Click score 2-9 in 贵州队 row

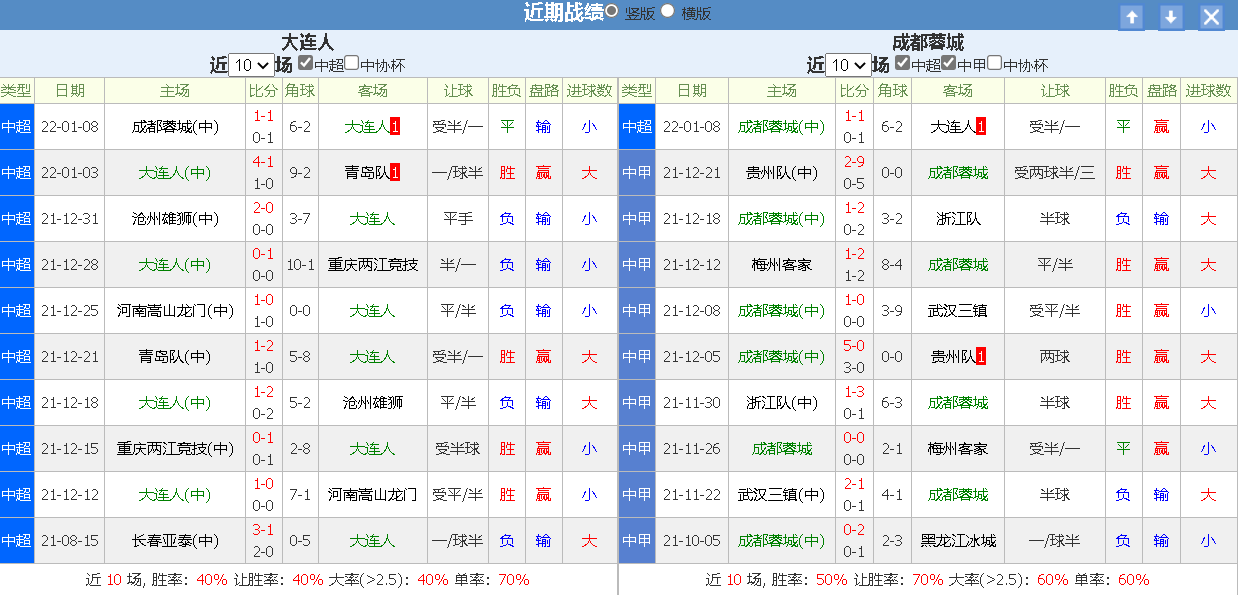point(854,162)
